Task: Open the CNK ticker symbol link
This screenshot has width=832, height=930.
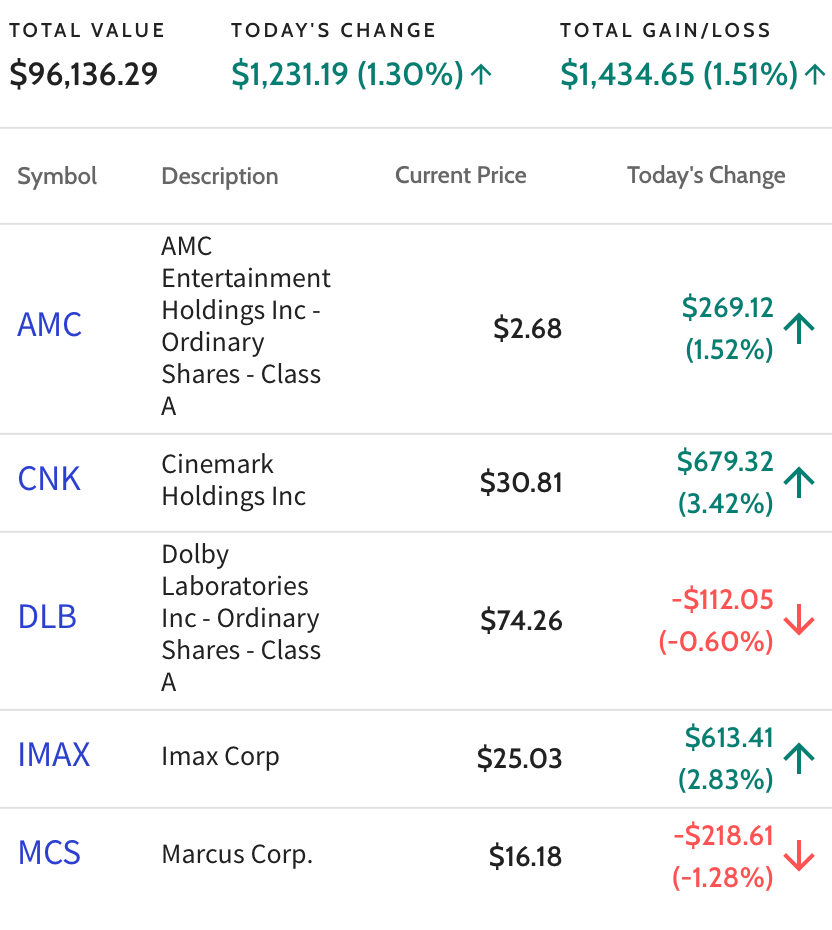Action: pos(49,479)
